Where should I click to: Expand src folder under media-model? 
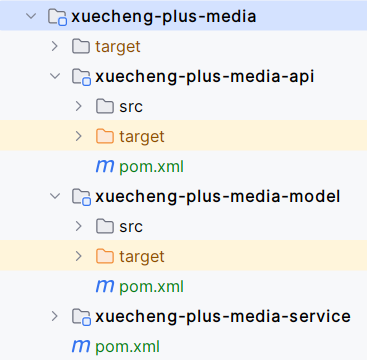click(x=79, y=226)
